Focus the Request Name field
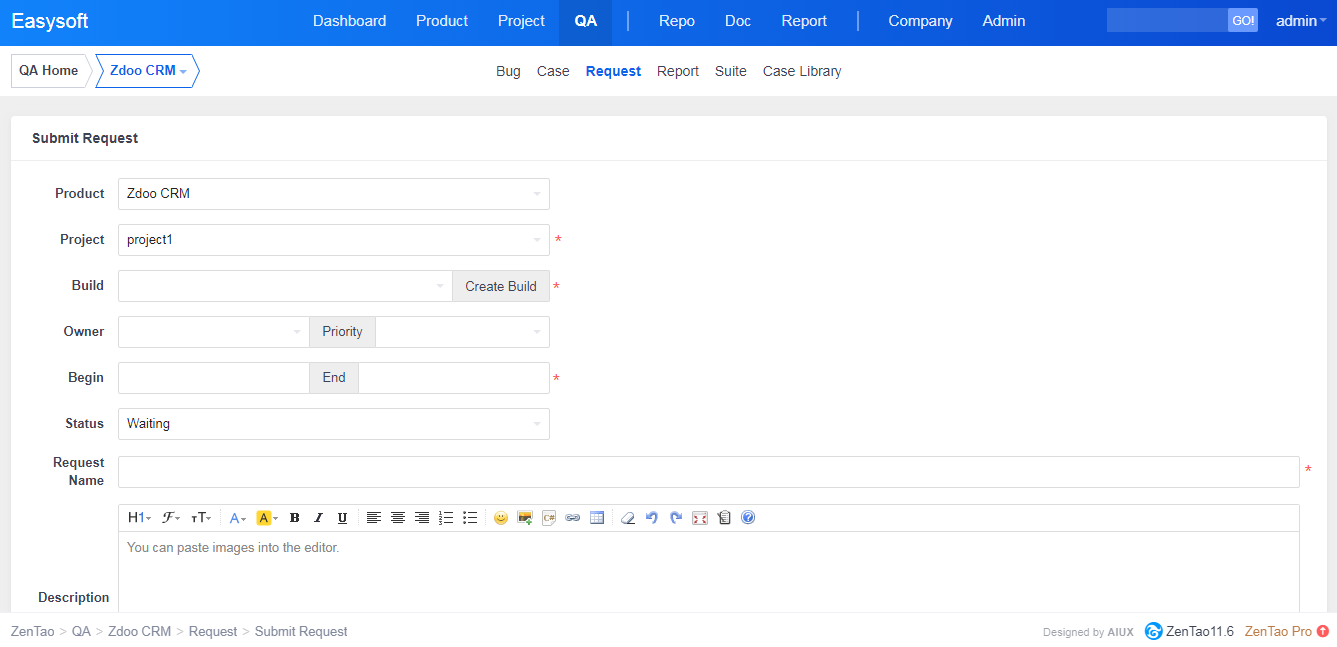Image resolution: width=1337 pixels, height=647 pixels. [x=709, y=472]
